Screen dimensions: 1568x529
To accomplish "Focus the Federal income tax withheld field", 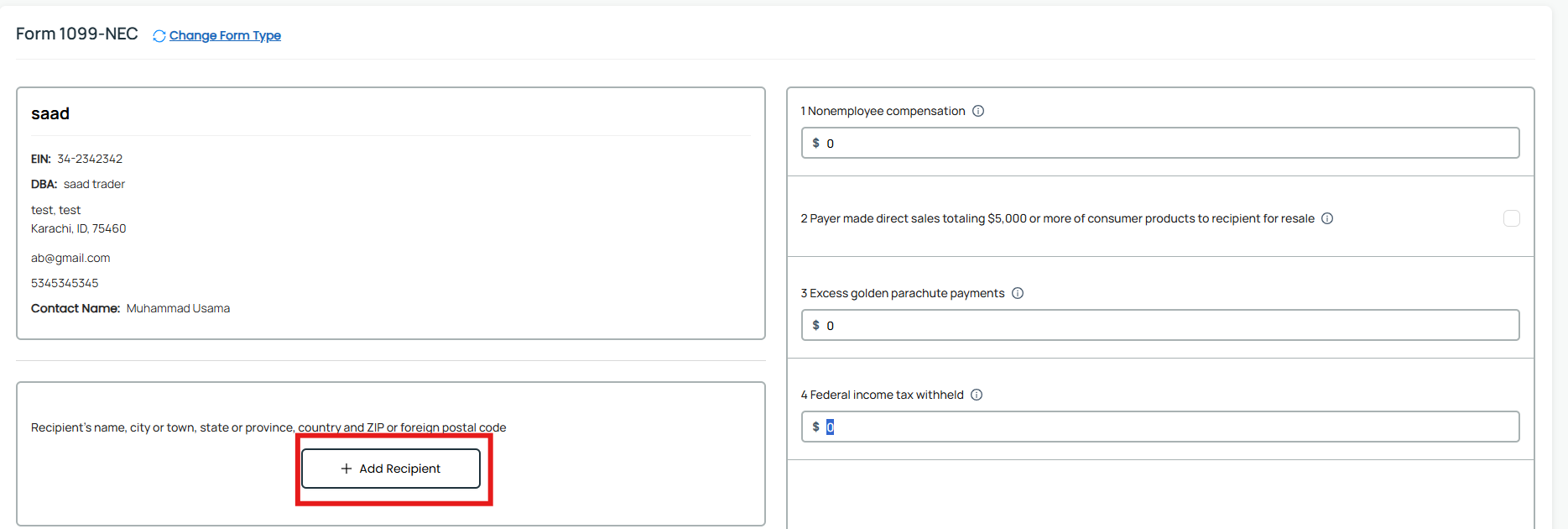I will pyautogui.click(x=1160, y=427).
